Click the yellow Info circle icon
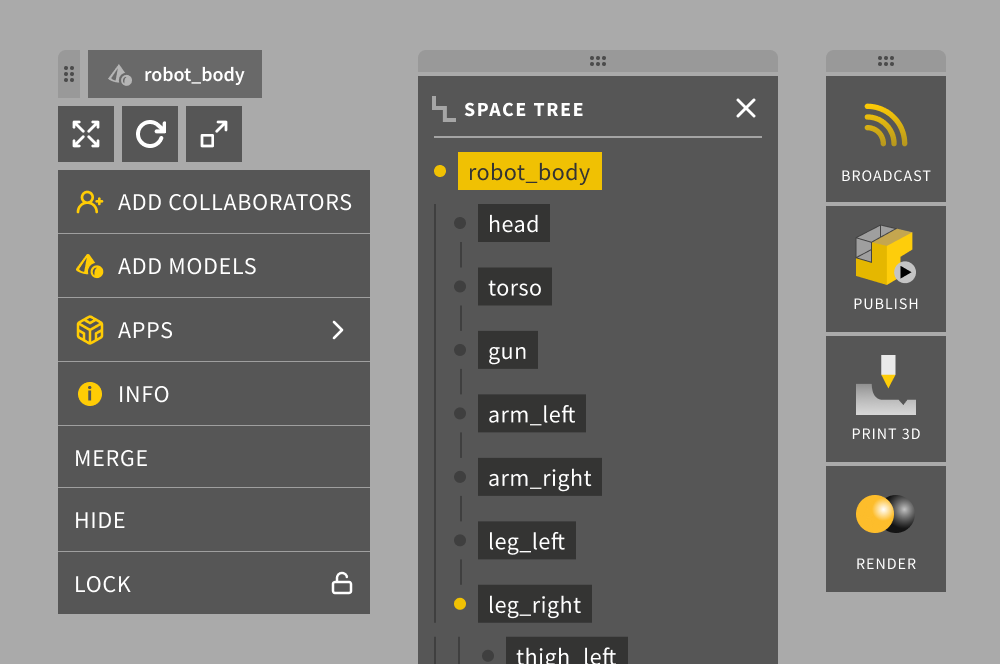 (x=89, y=394)
